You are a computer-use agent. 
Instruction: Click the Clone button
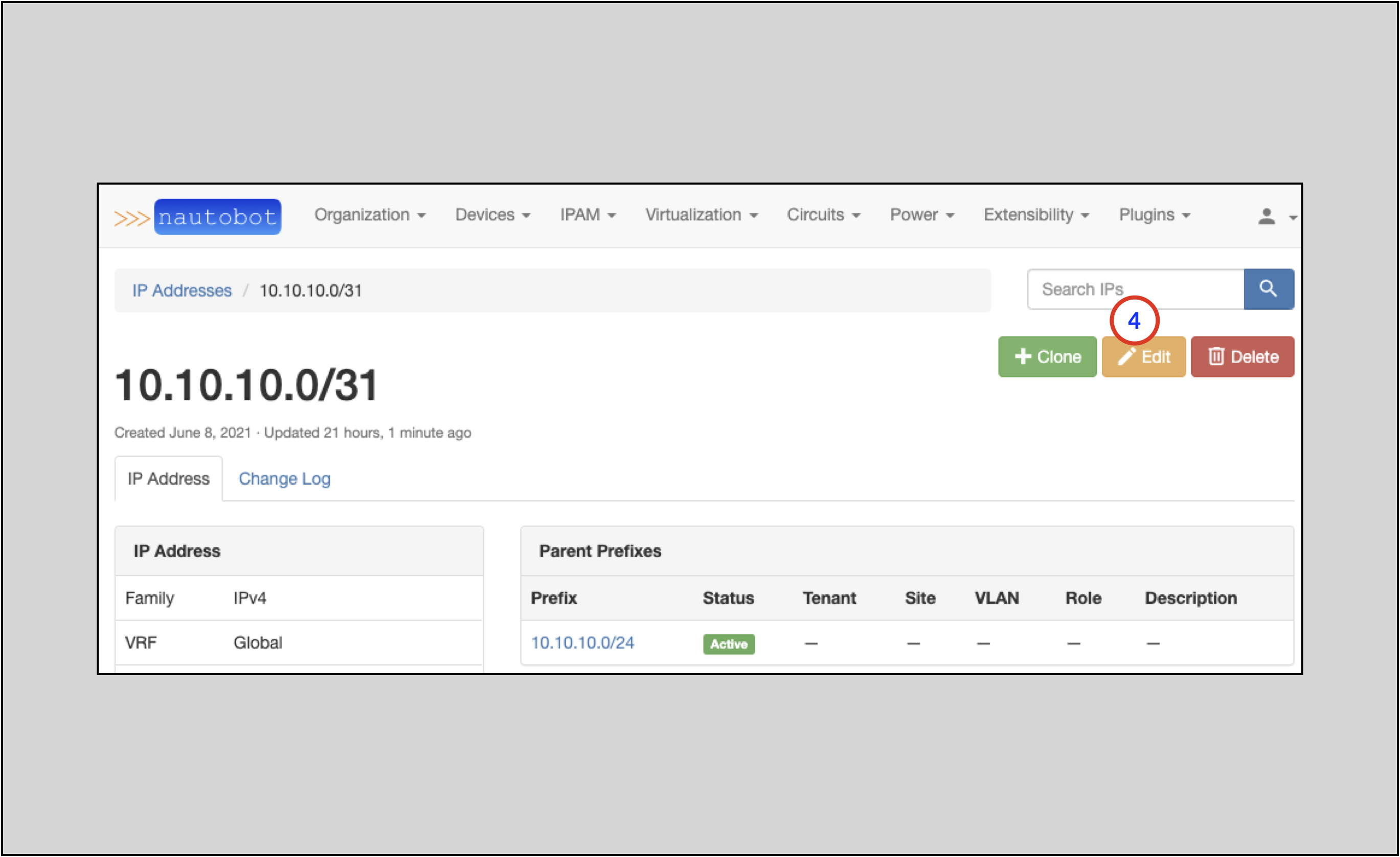(1047, 356)
